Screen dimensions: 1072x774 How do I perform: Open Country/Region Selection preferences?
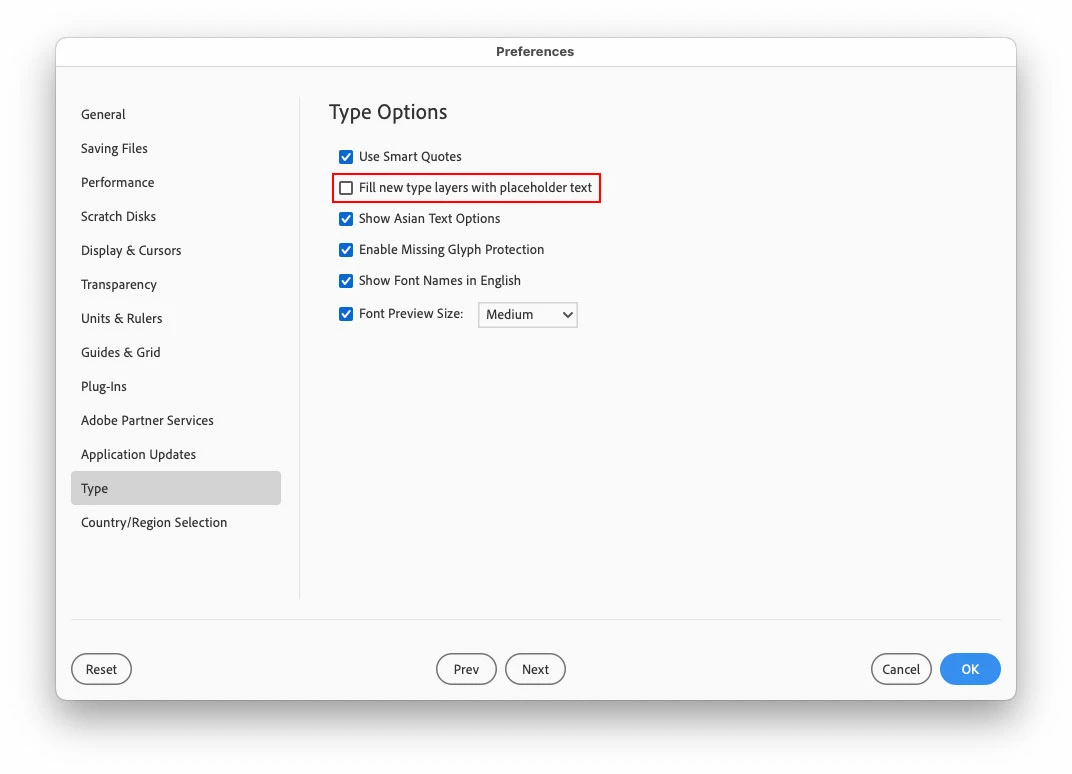[x=155, y=522]
